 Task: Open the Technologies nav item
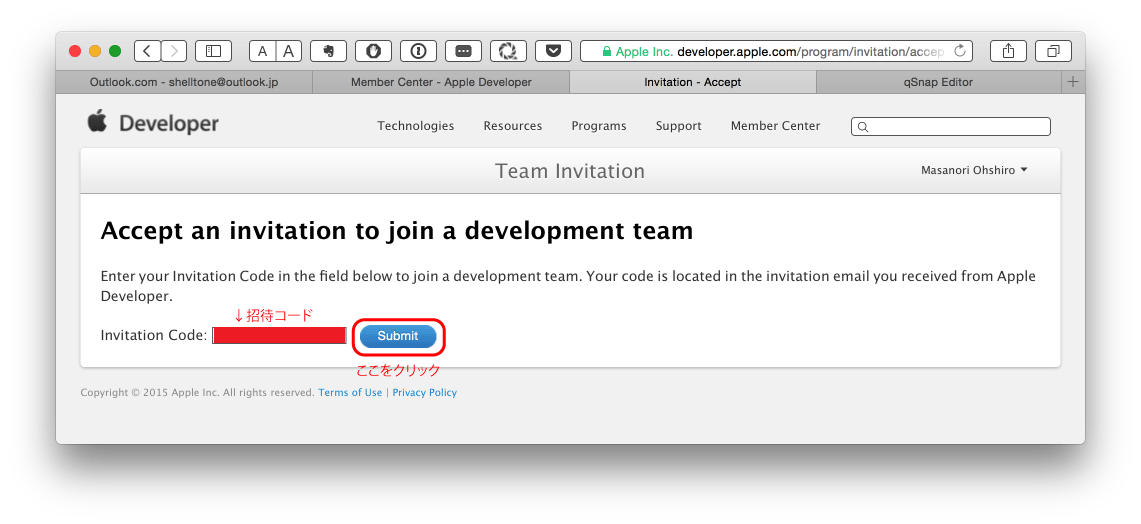[416, 126]
